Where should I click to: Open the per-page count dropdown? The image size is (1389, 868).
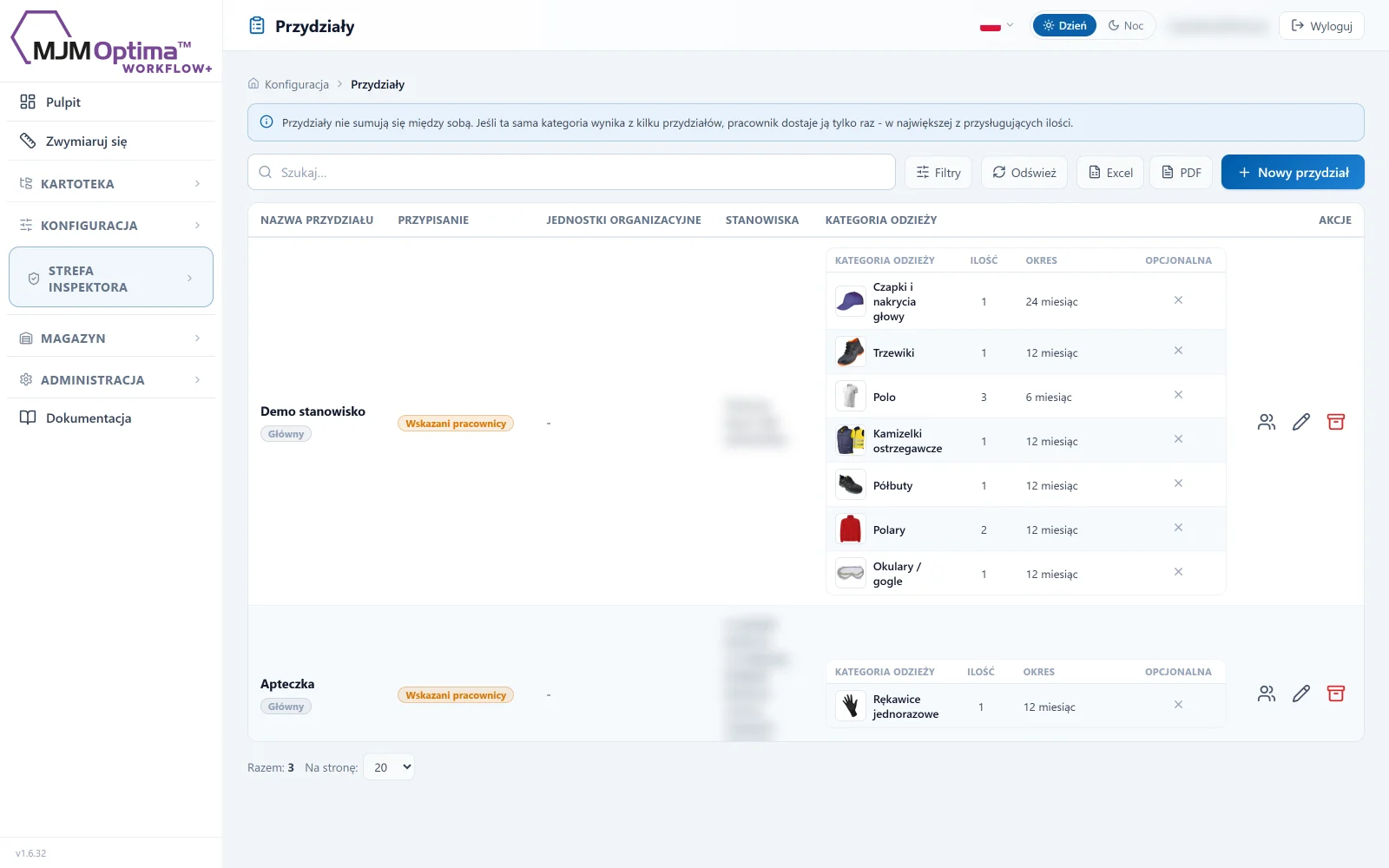pos(389,767)
